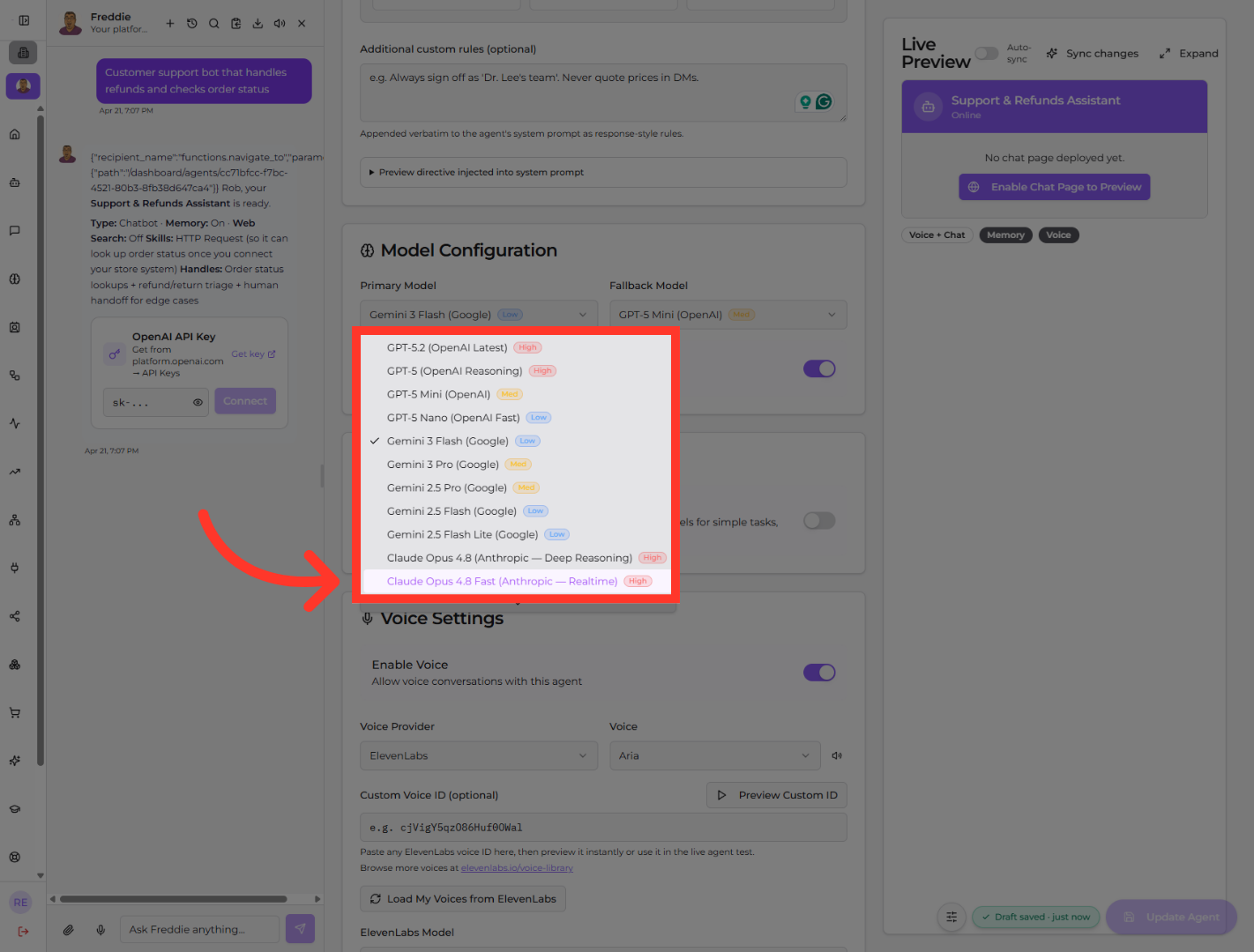Open the graduation cap icon in sidebar
The width and height of the screenshot is (1254, 952).
coord(15,808)
